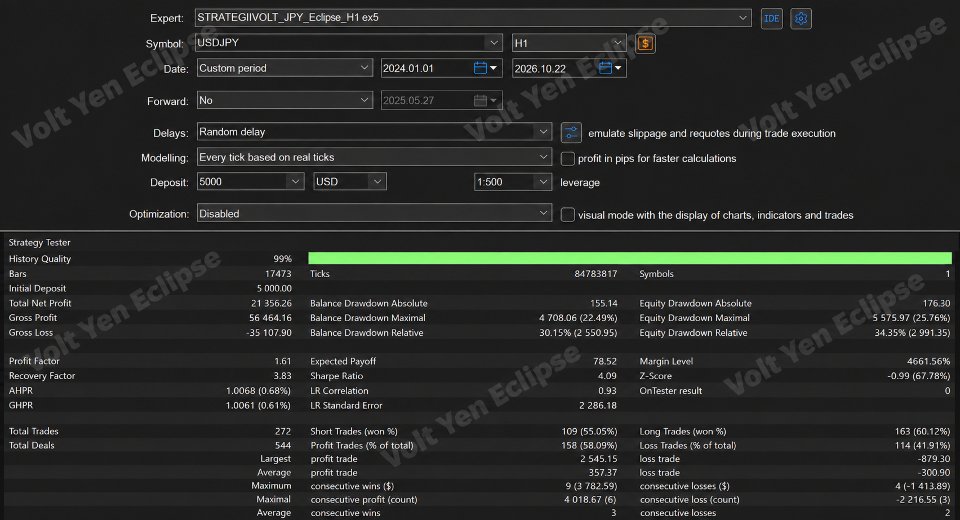Select LR Standard Error value 2 286.18
The image size is (960, 520).
[598, 405]
